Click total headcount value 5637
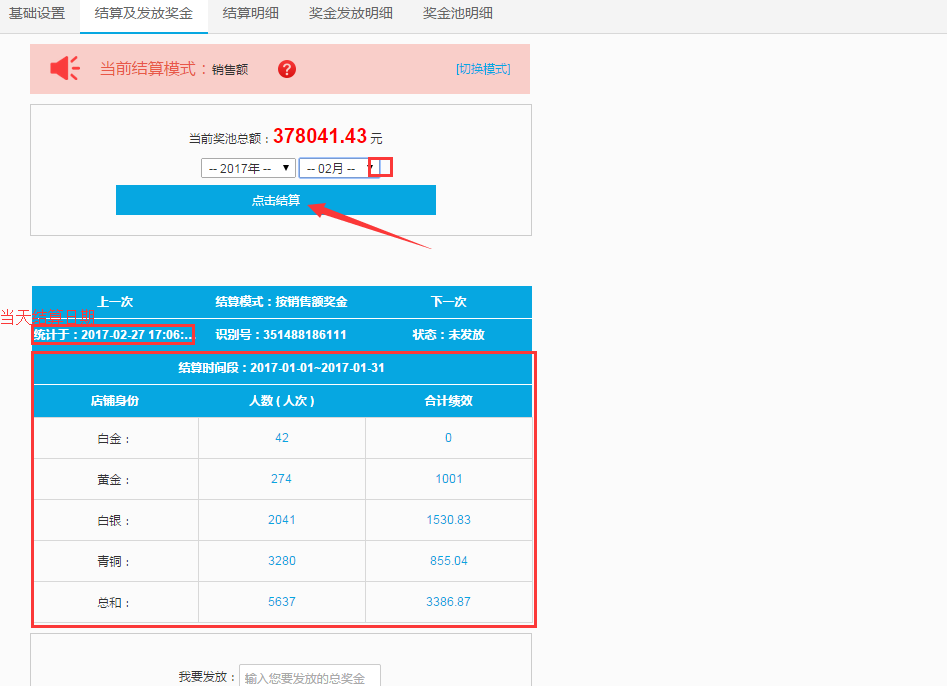Viewport: 947px width, 686px height. click(x=281, y=602)
